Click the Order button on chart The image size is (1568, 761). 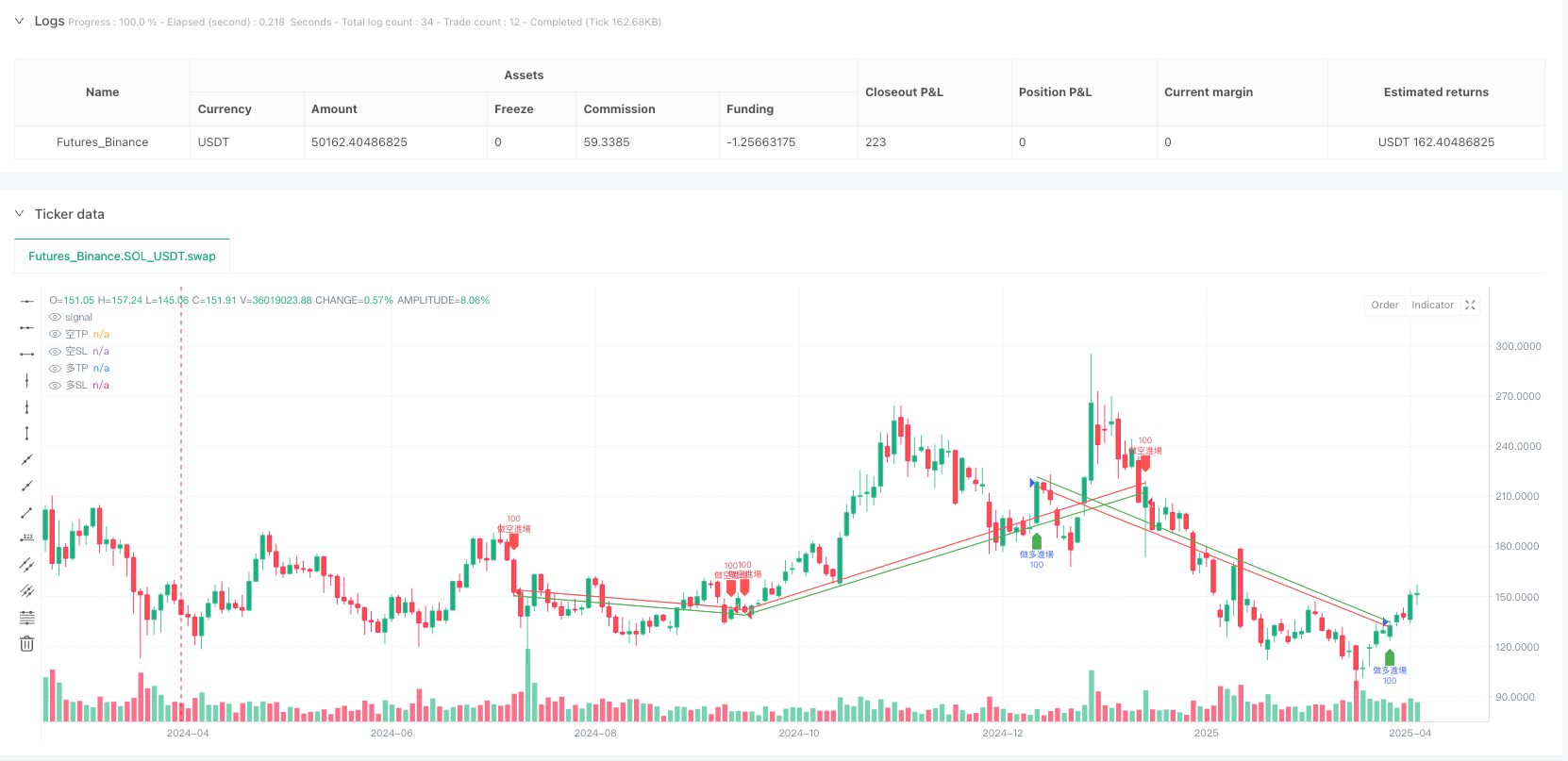coord(1384,305)
